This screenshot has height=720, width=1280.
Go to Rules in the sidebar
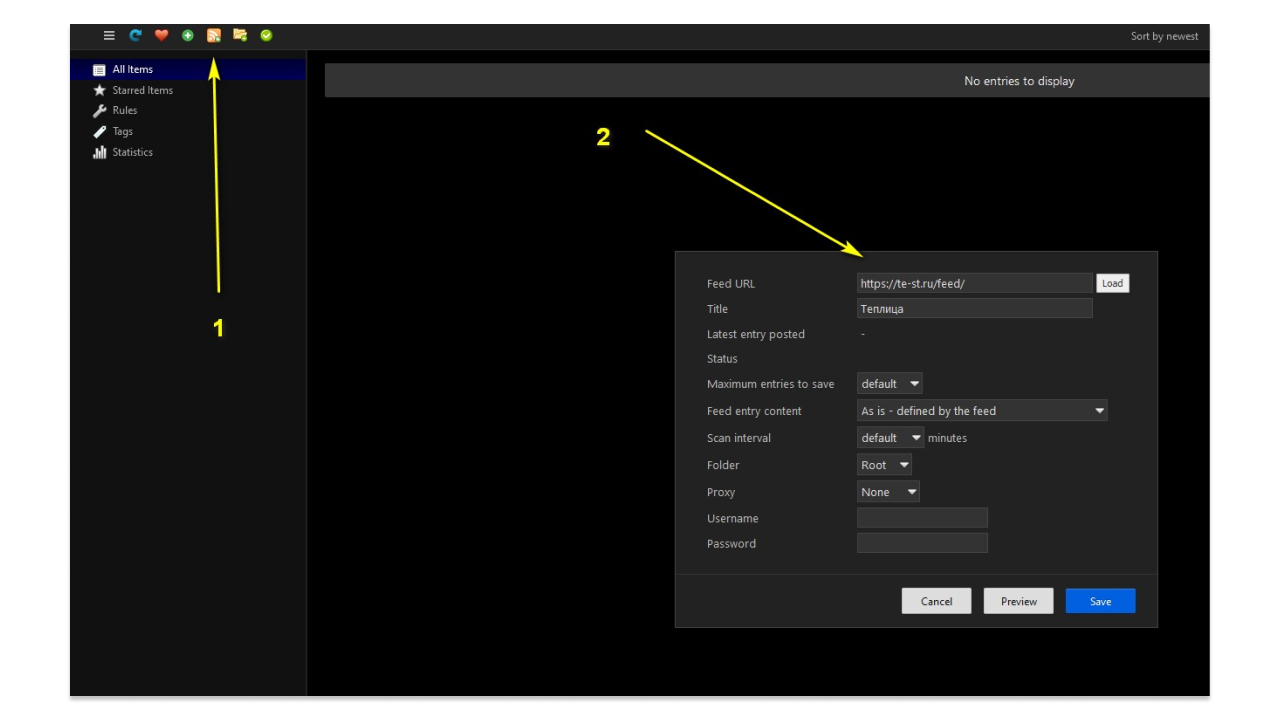point(124,110)
